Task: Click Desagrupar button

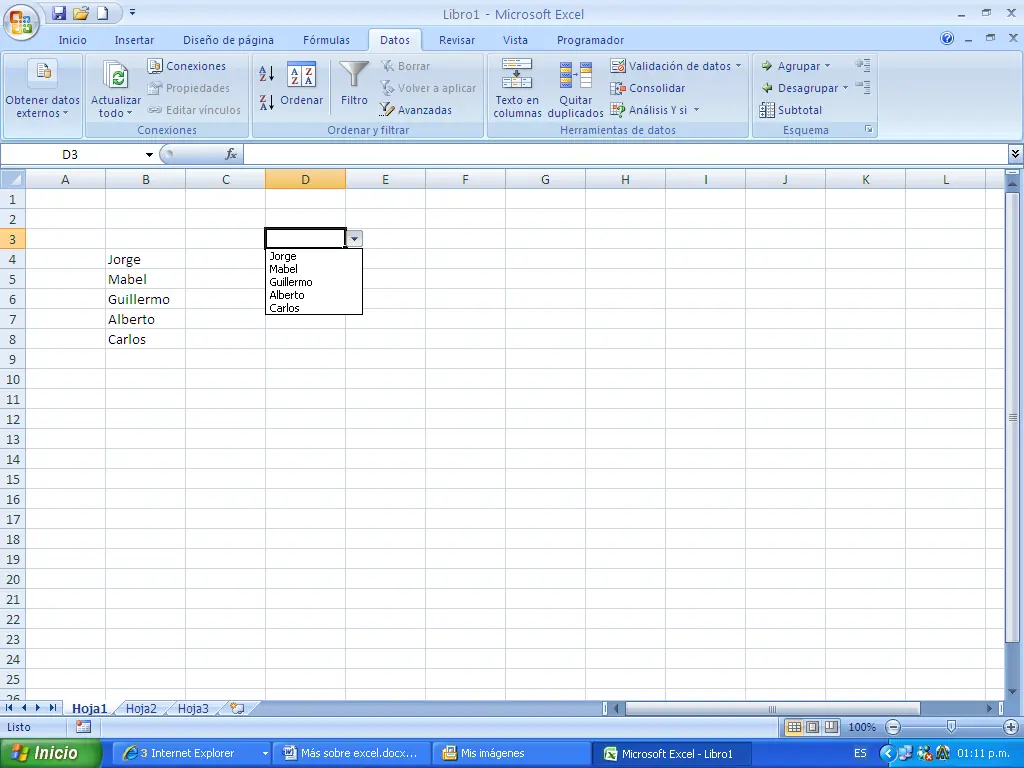Action: pyautogui.click(x=800, y=88)
